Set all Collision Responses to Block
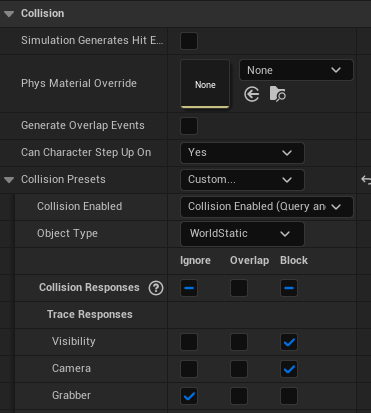Screen dimensions: 371x413 pos(289,288)
